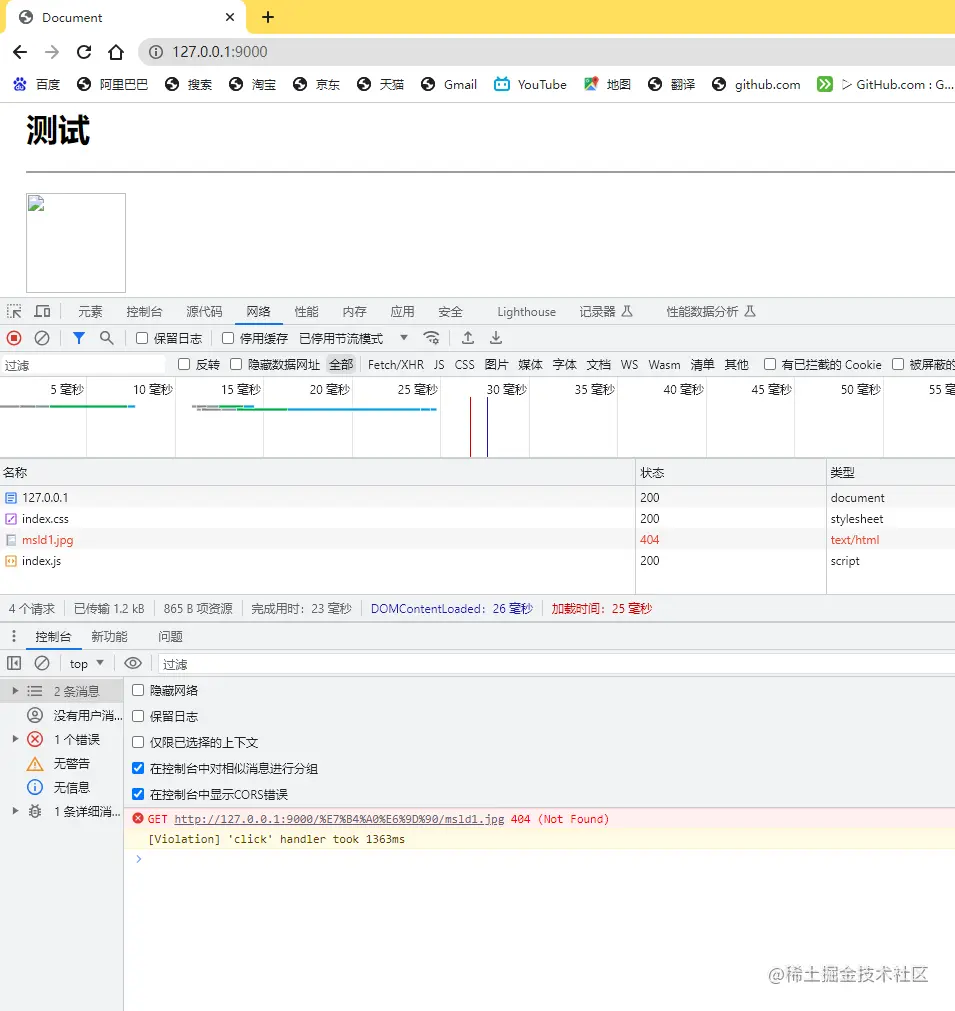The image size is (955, 1011).
Task: Check 有已拦截的 Cookie checkbox
Action: pyautogui.click(x=769, y=364)
